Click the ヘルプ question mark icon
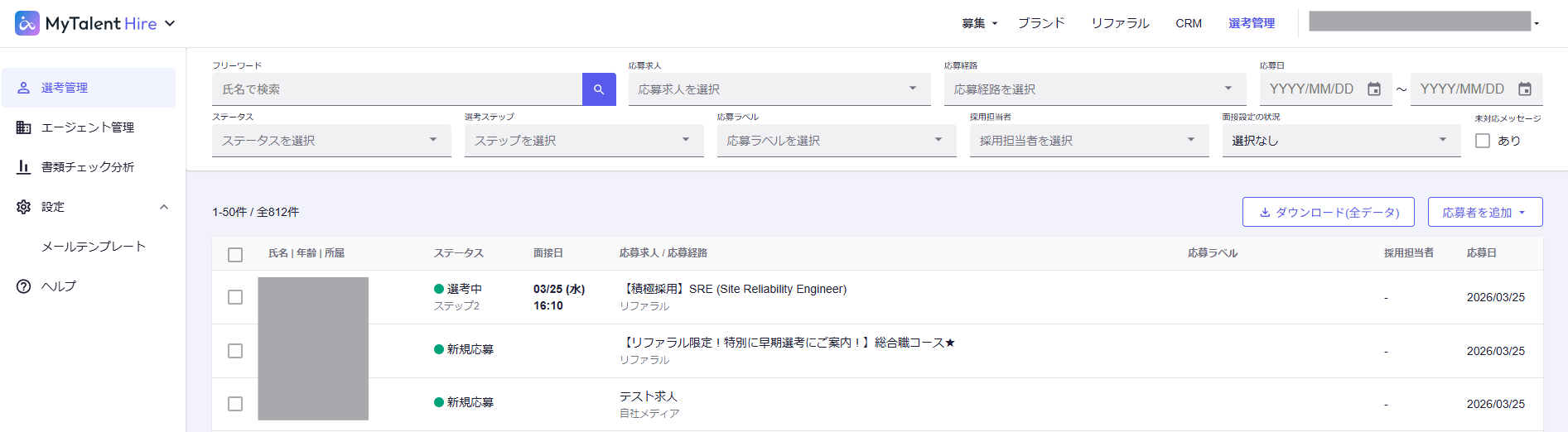 (x=24, y=286)
